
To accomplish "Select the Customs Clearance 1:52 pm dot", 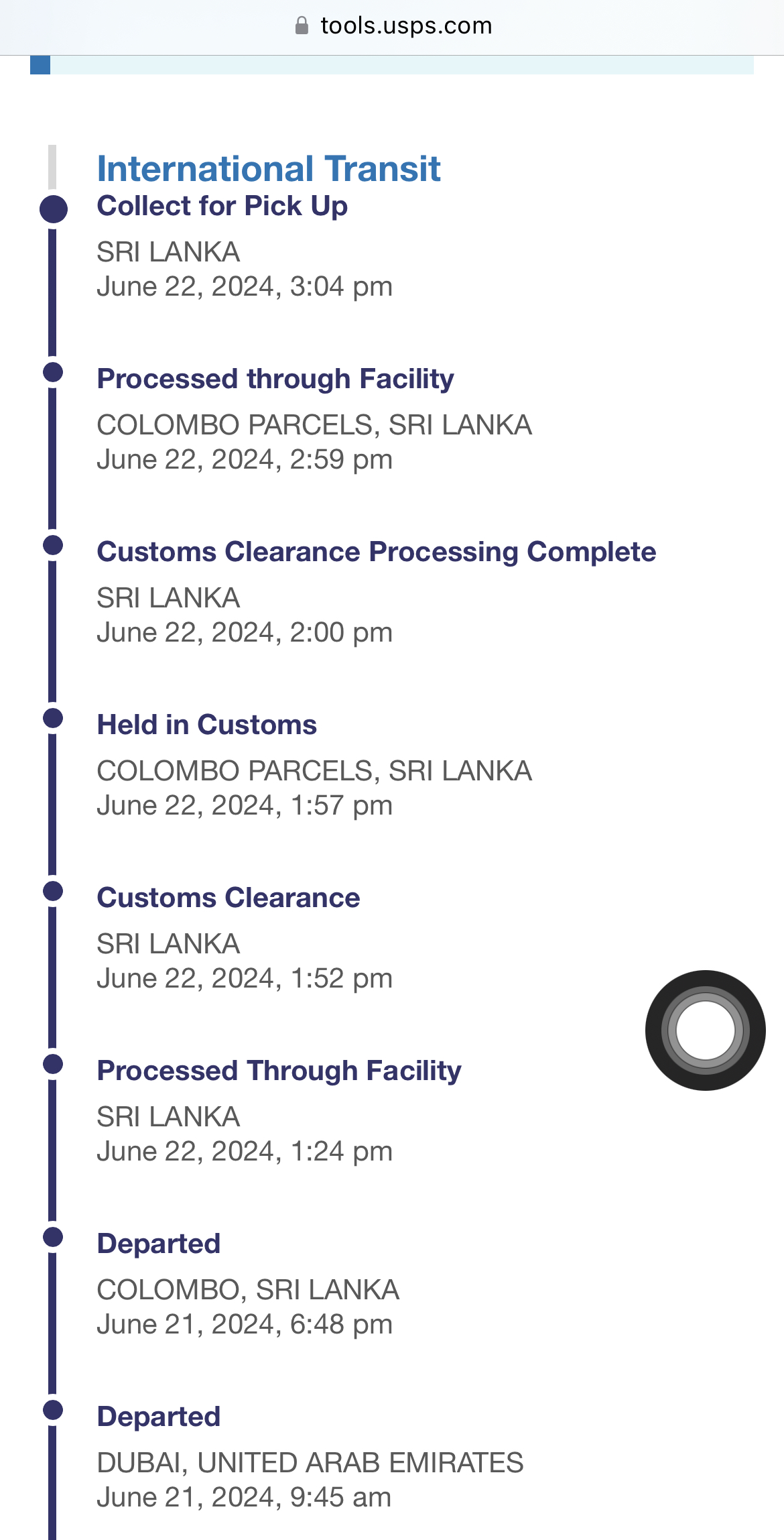I will pos(53,891).
